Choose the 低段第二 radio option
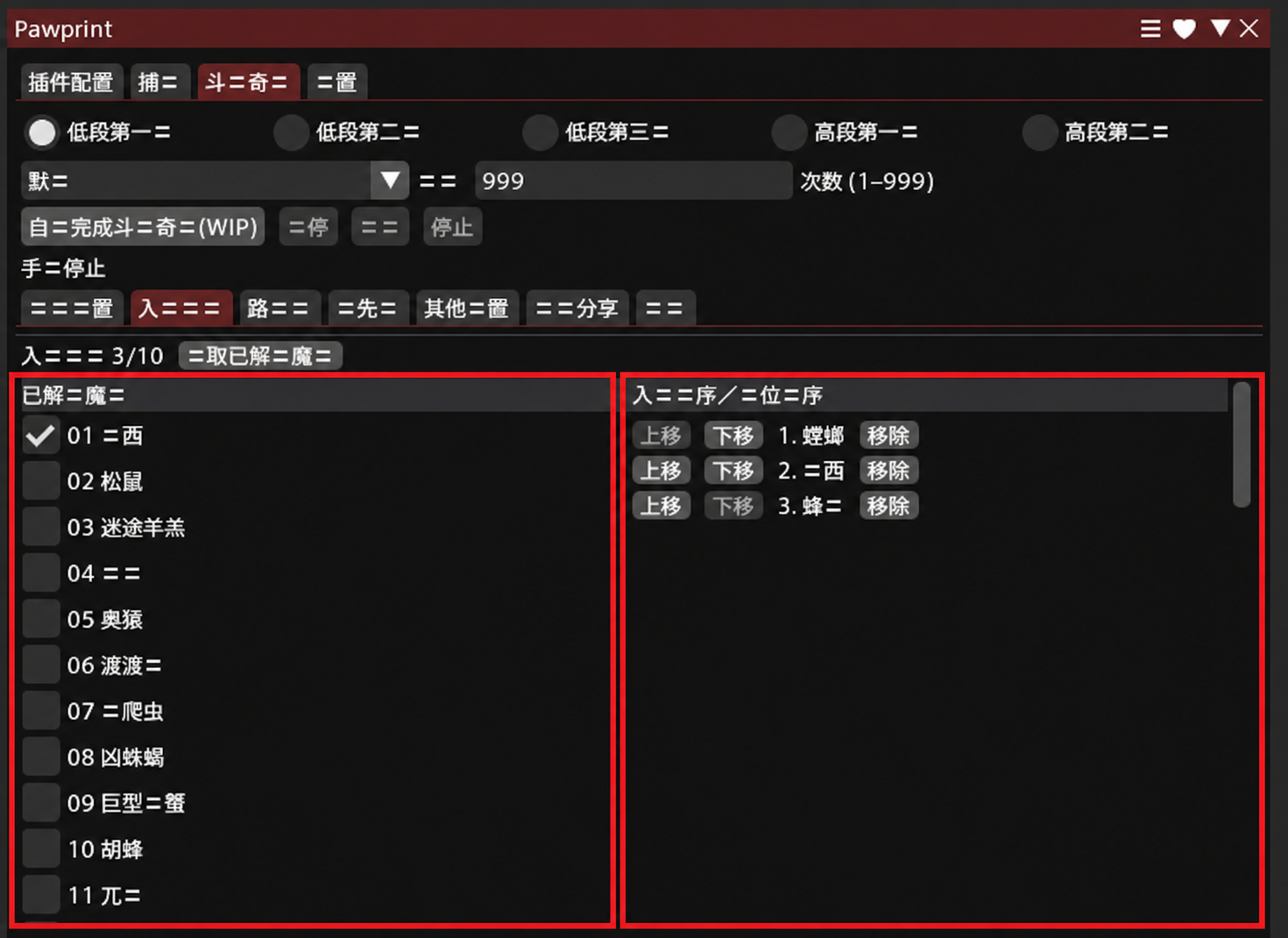1288x938 pixels. [x=291, y=132]
